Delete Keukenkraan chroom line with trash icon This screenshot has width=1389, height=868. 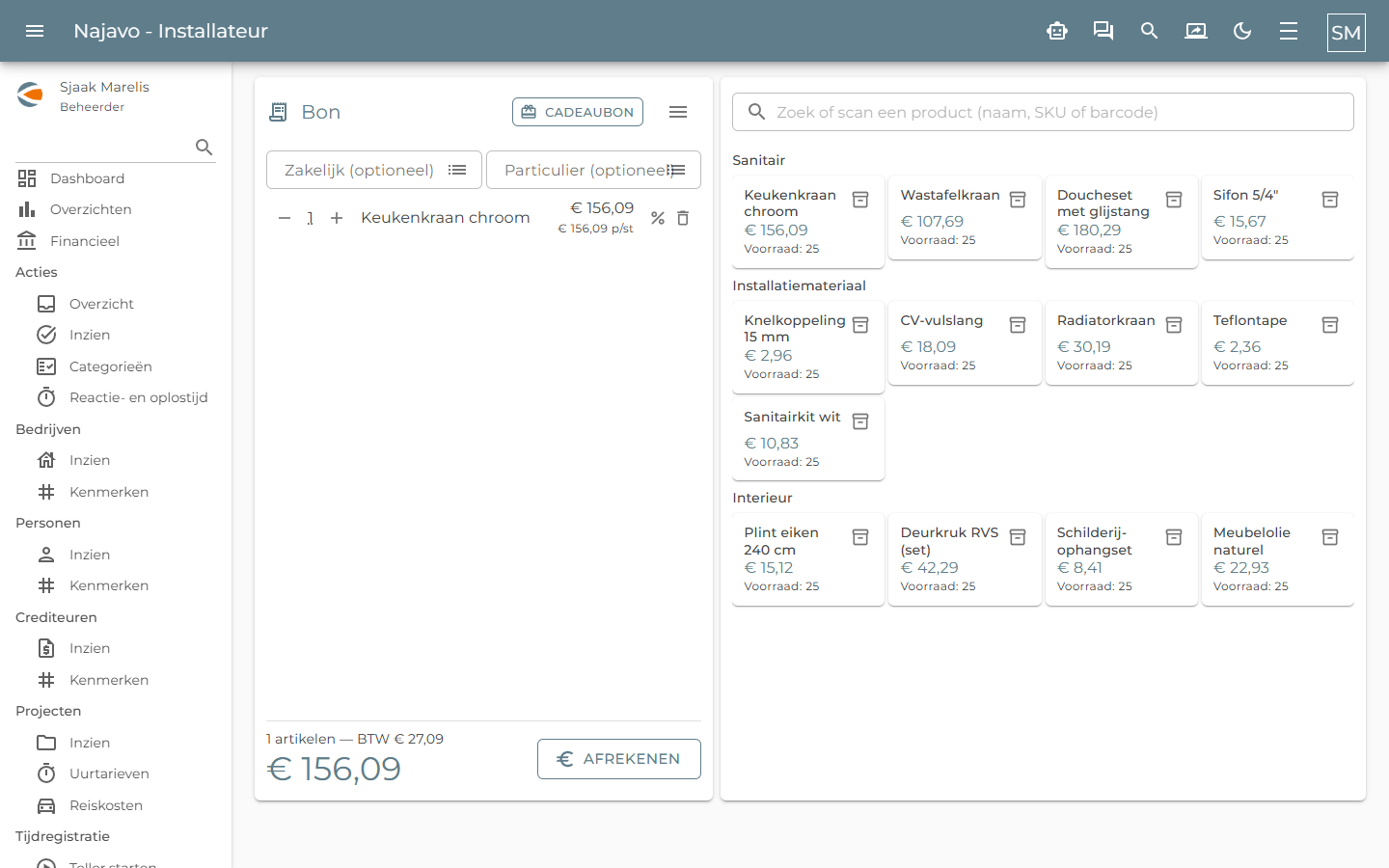coord(683,218)
